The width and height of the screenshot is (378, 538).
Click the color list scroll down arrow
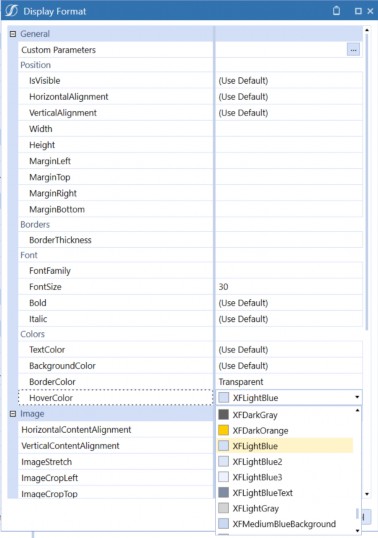point(357,530)
